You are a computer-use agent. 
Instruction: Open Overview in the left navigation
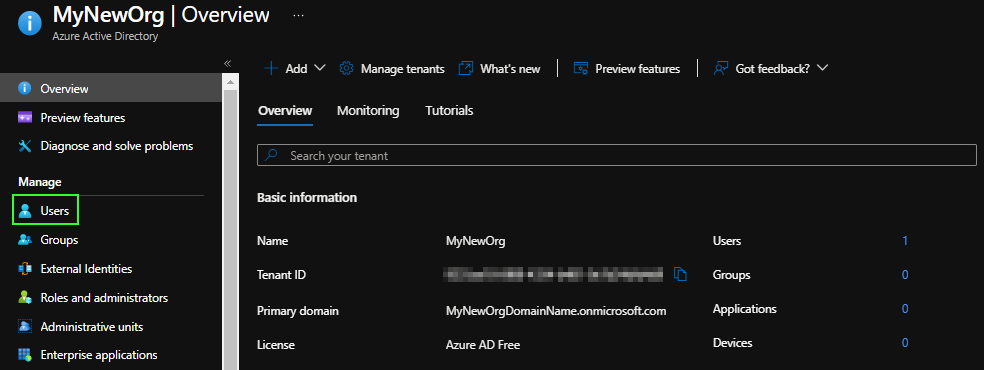111,88
